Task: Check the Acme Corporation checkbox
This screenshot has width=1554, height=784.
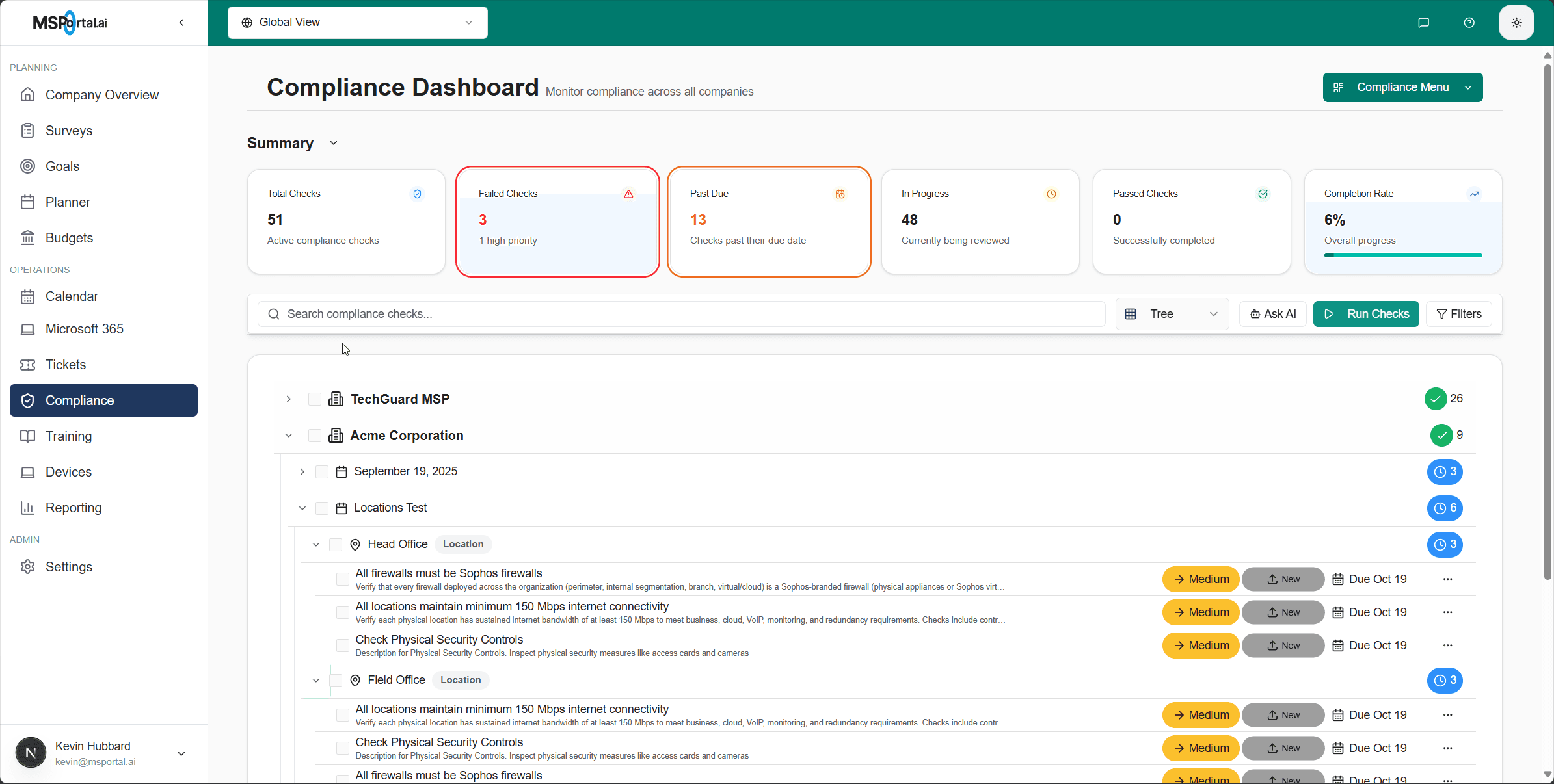Action: click(315, 436)
